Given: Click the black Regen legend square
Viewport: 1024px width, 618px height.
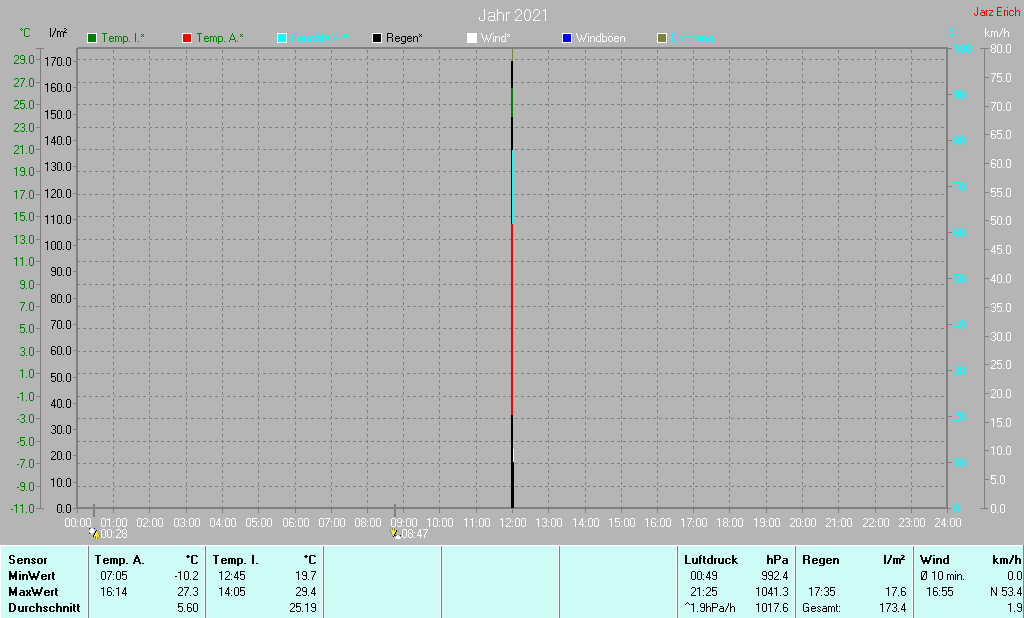Looking at the screenshot, I should point(377,38).
